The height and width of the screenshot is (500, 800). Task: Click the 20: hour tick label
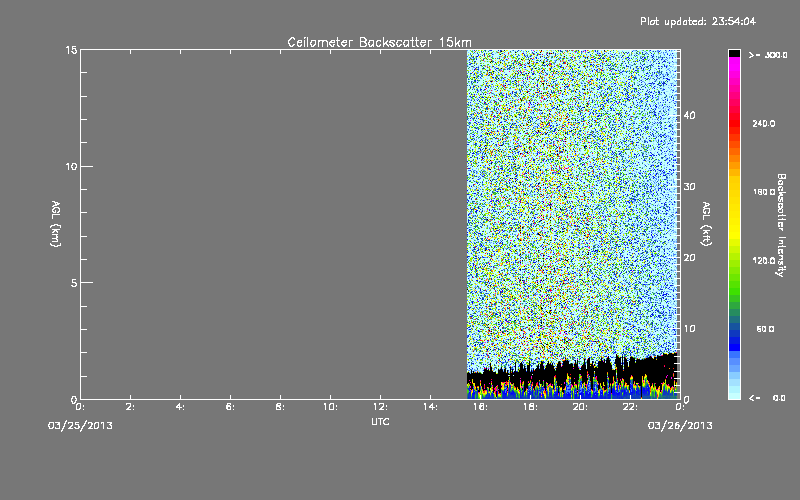[580, 407]
